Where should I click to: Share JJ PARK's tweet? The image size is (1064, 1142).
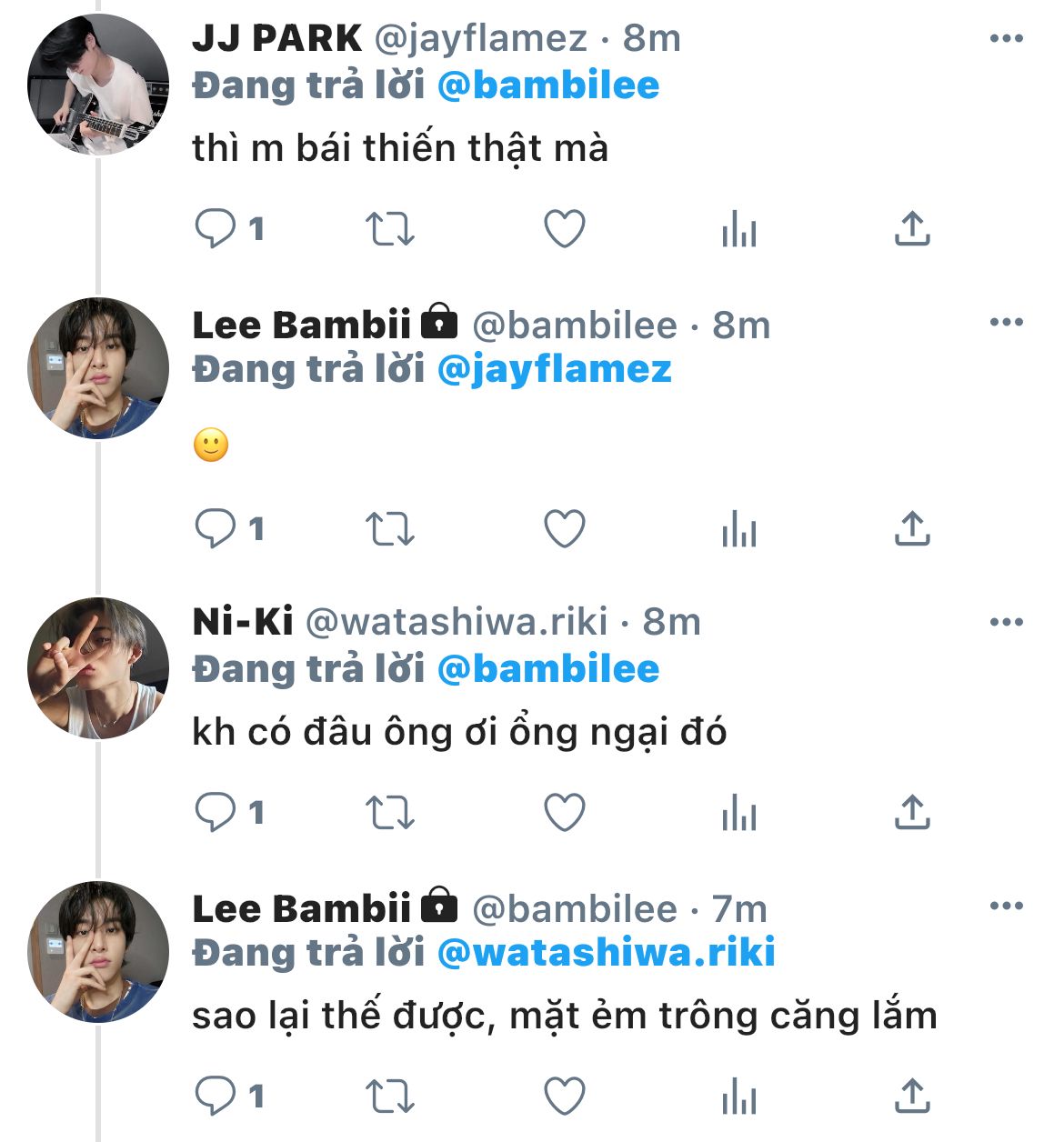click(x=912, y=229)
